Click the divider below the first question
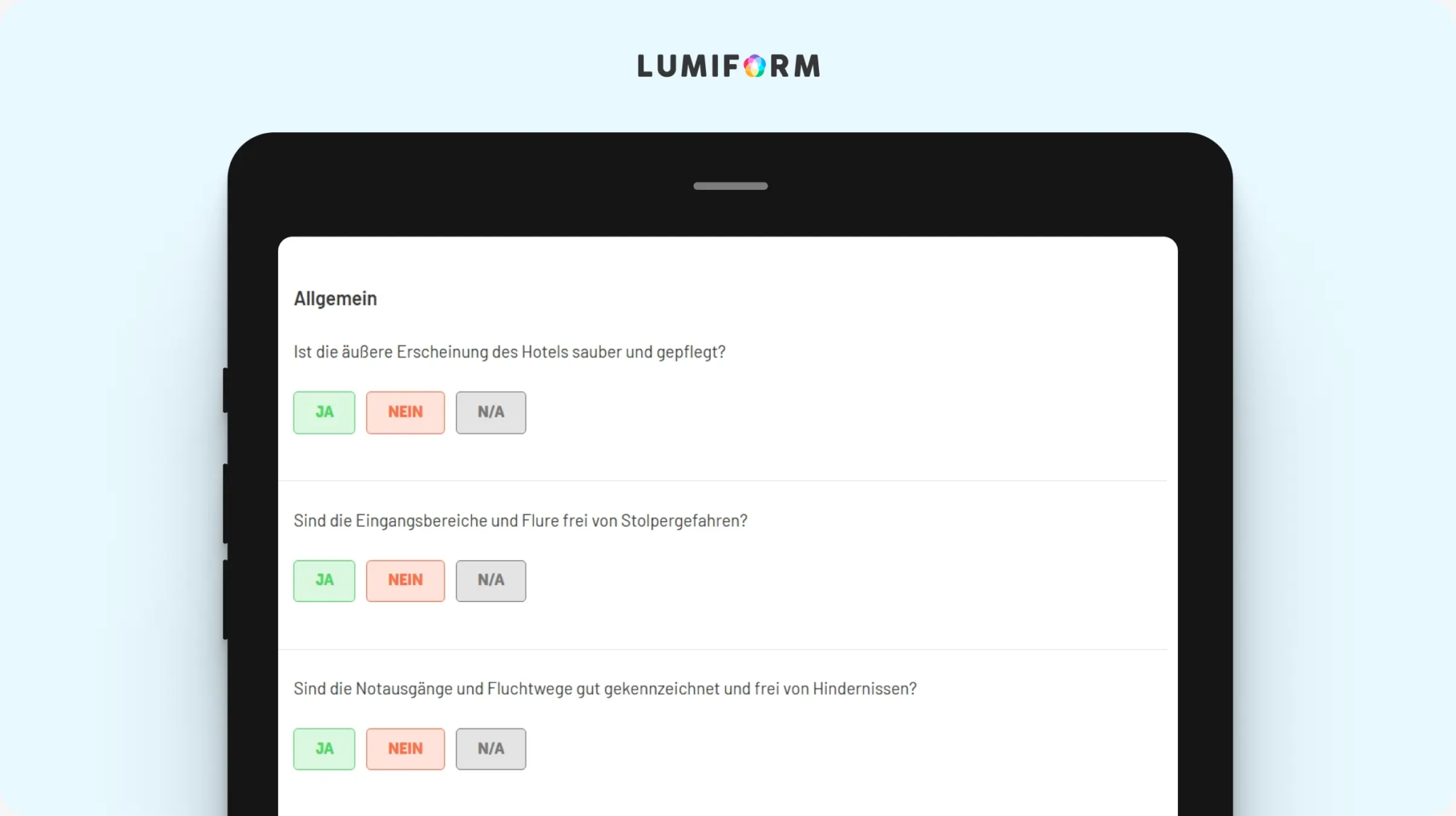This screenshot has width=1456, height=816. pyautogui.click(x=722, y=481)
